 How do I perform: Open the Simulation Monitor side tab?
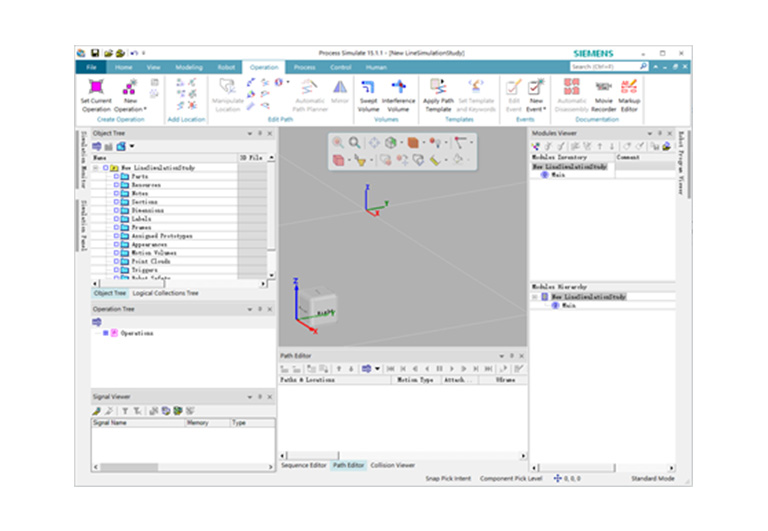[x=83, y=159]
